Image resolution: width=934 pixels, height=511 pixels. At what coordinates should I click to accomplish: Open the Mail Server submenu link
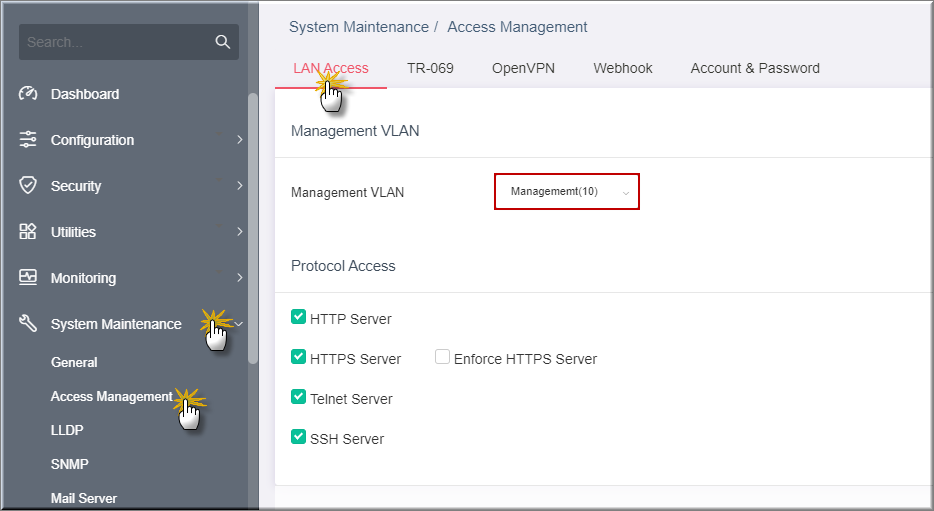click(x=84, y=498)
